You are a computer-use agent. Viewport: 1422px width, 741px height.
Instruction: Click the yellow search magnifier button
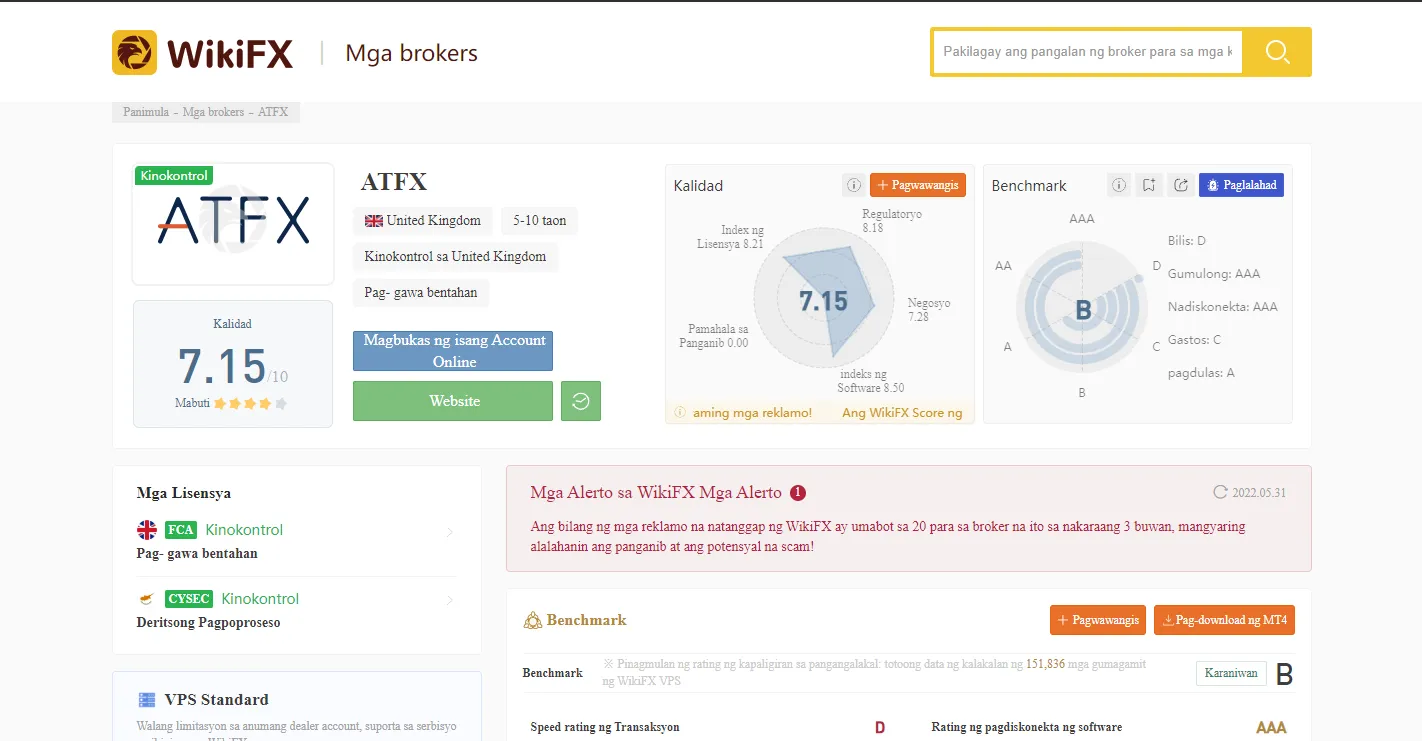[1277, 52]
